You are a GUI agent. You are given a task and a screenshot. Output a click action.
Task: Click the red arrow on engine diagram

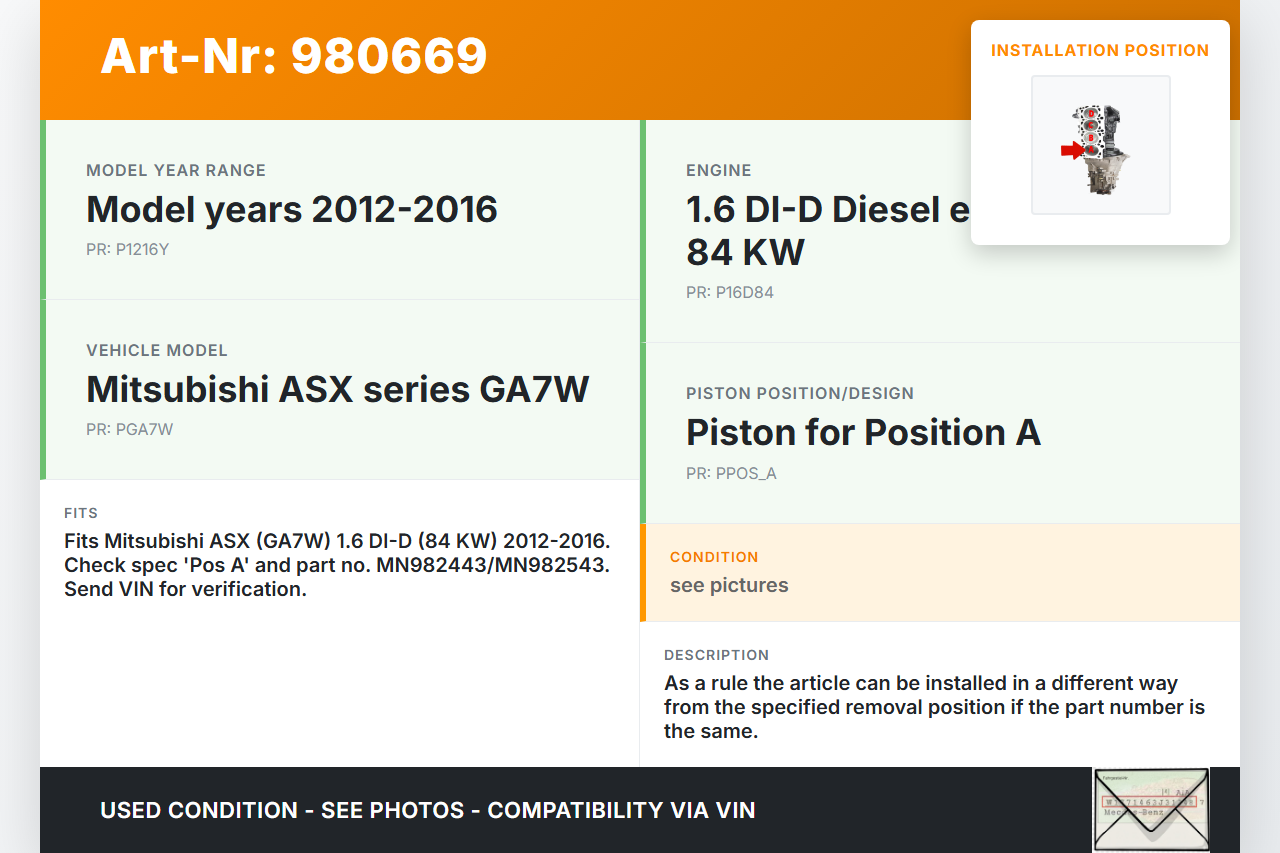(1072, 151)
